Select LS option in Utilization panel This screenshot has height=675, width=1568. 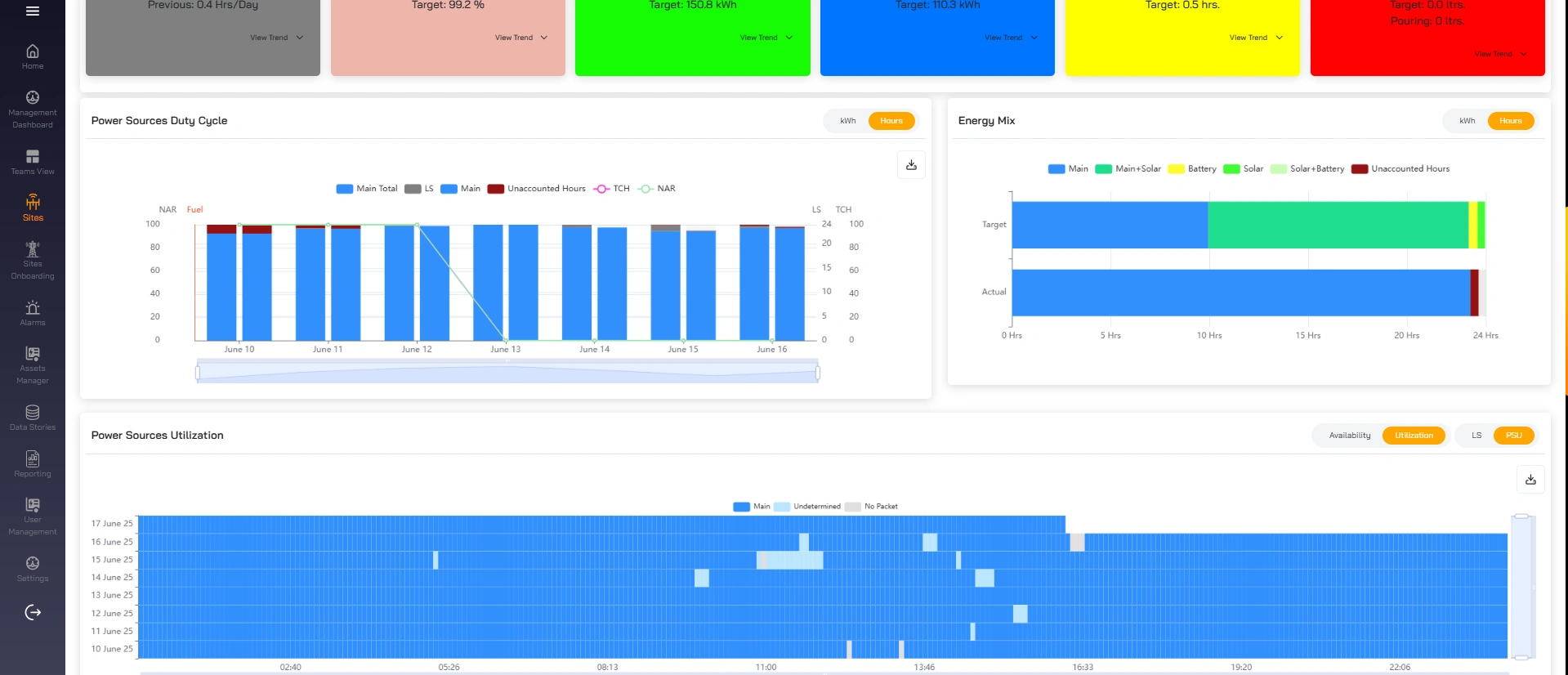point(1476,436)
